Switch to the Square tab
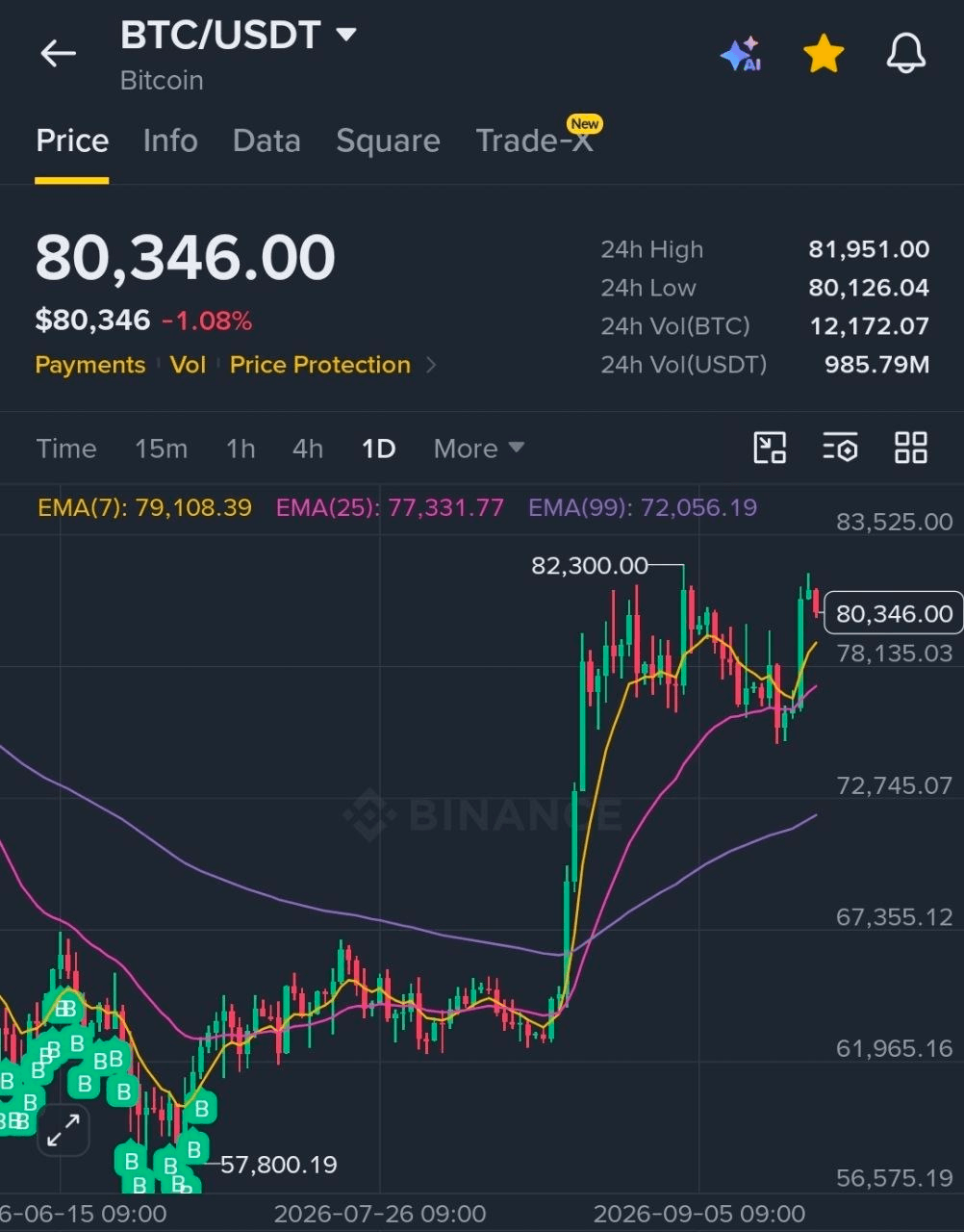 click(388, 141)
